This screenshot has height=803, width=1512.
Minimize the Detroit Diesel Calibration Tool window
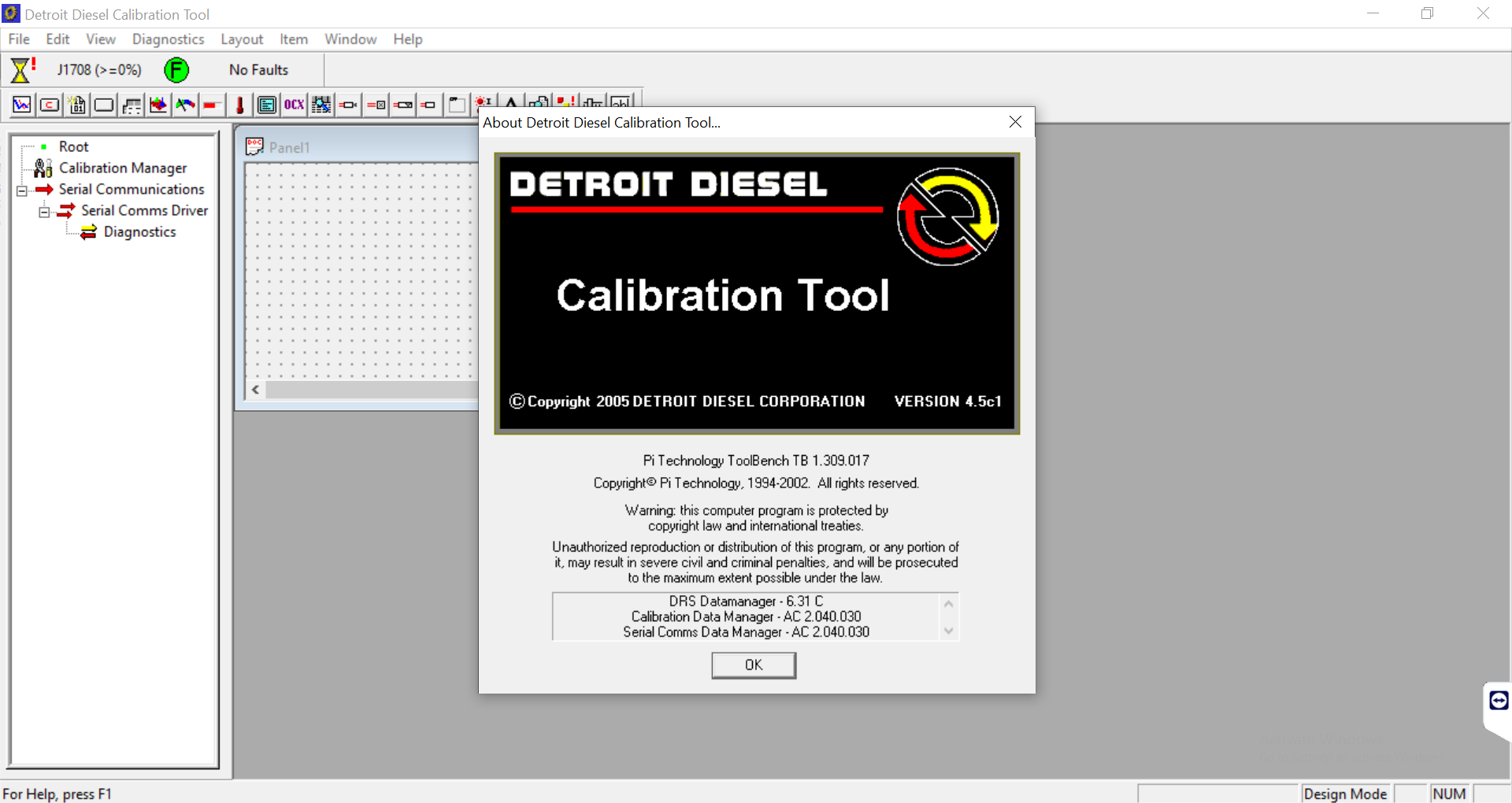coord(1373,13)
